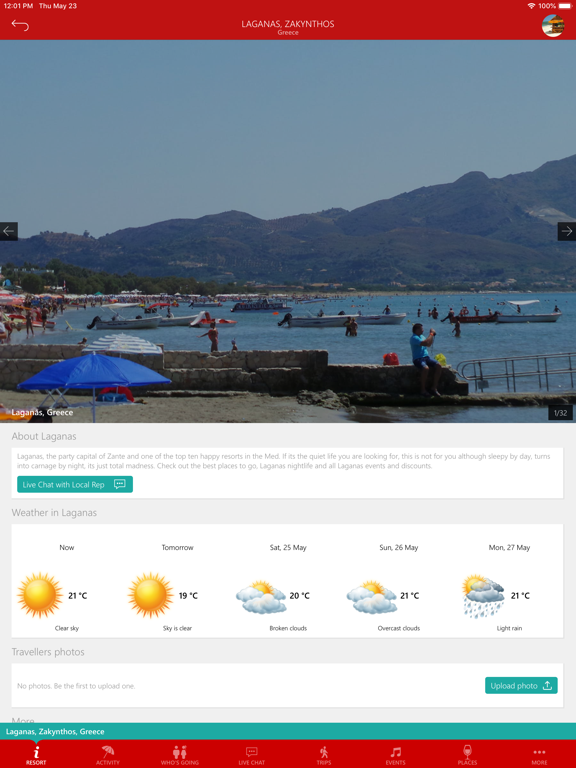Viewport: 576px width, 768px height.
Task: Click Sun, 26 May cloud icon
Action: 372,597
